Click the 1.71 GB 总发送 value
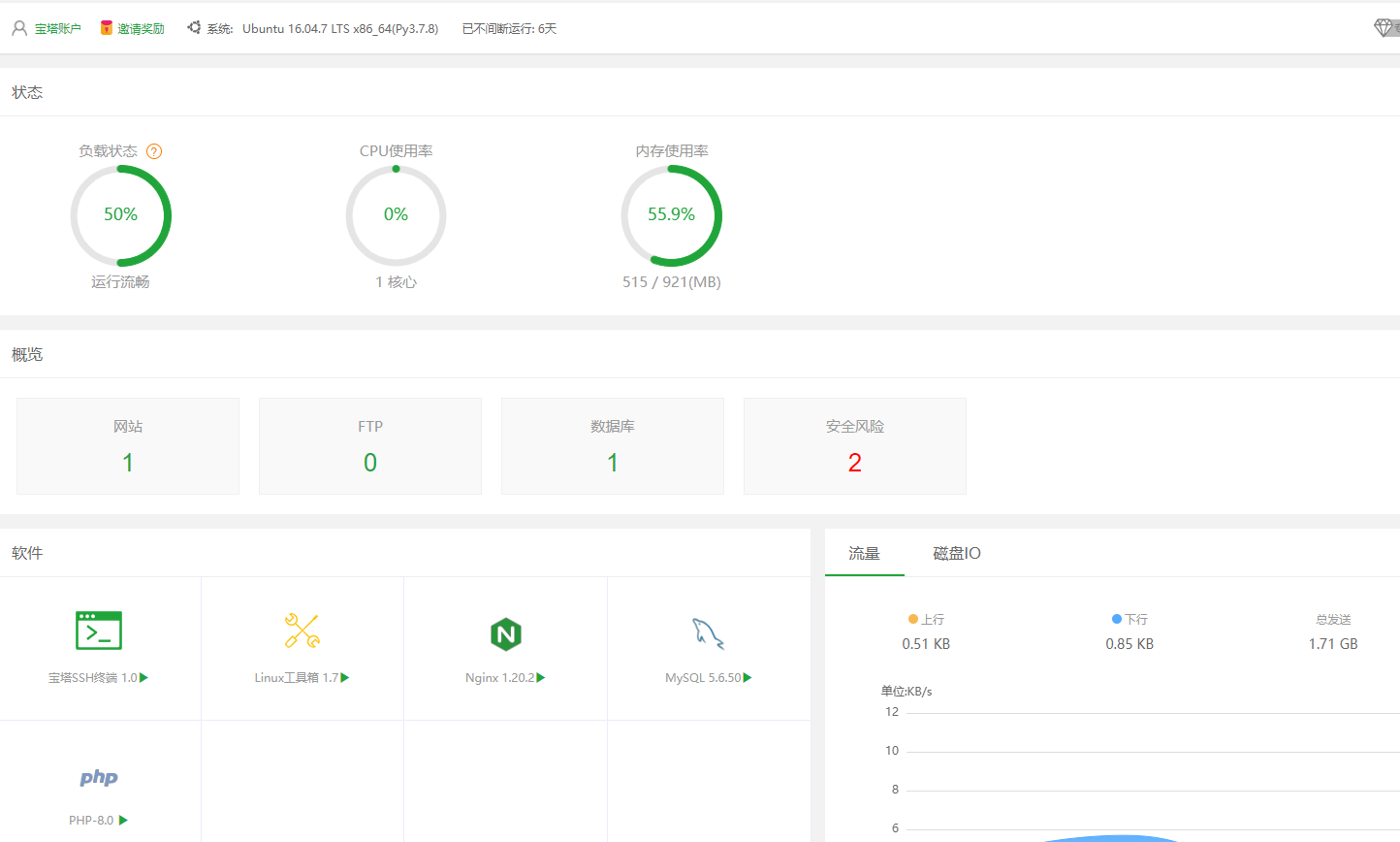This screenshot has width=1400, height=842. pos(1333,644)
